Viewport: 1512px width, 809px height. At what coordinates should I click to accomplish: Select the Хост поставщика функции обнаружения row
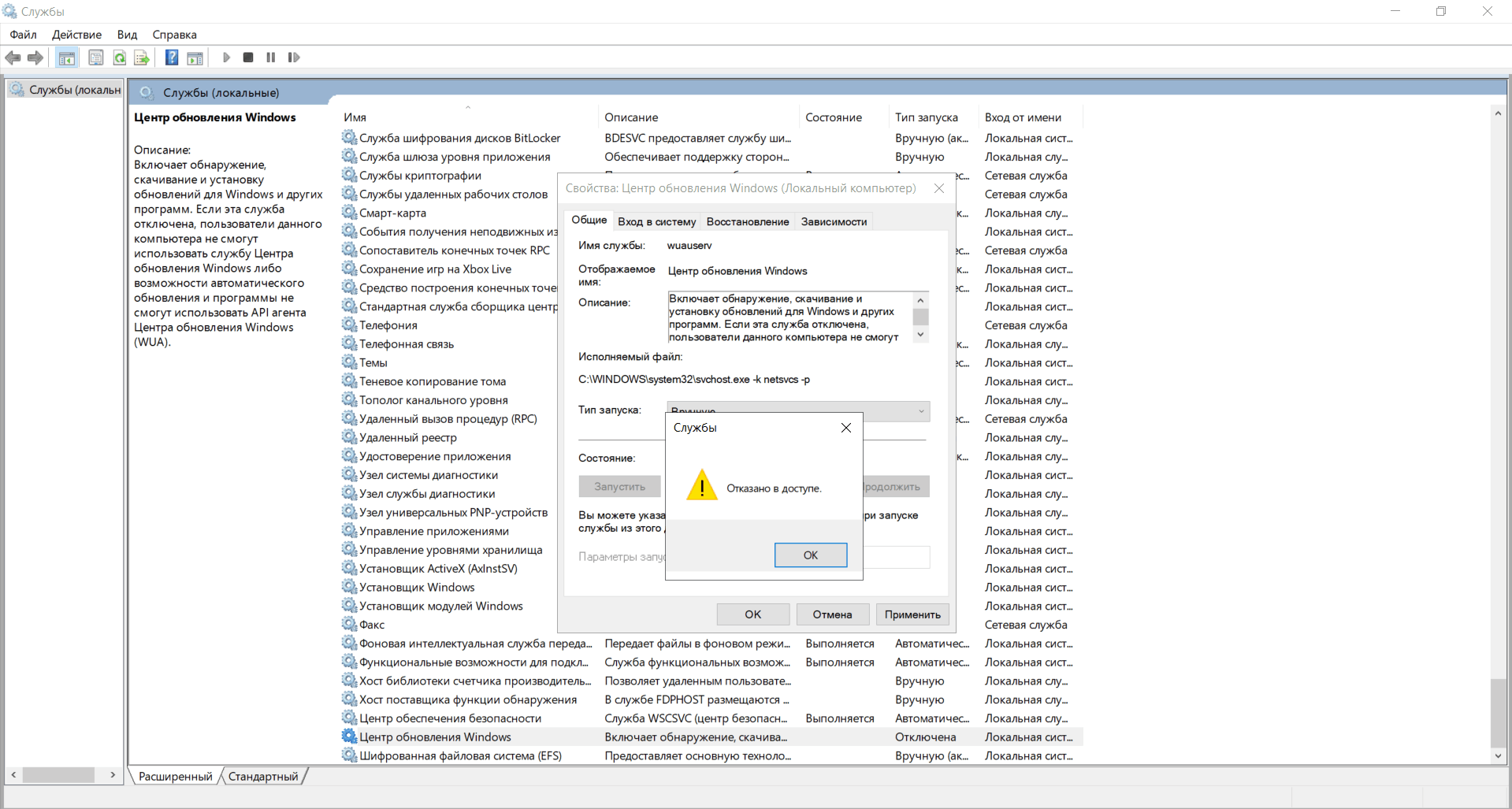[x=711, y=700]
